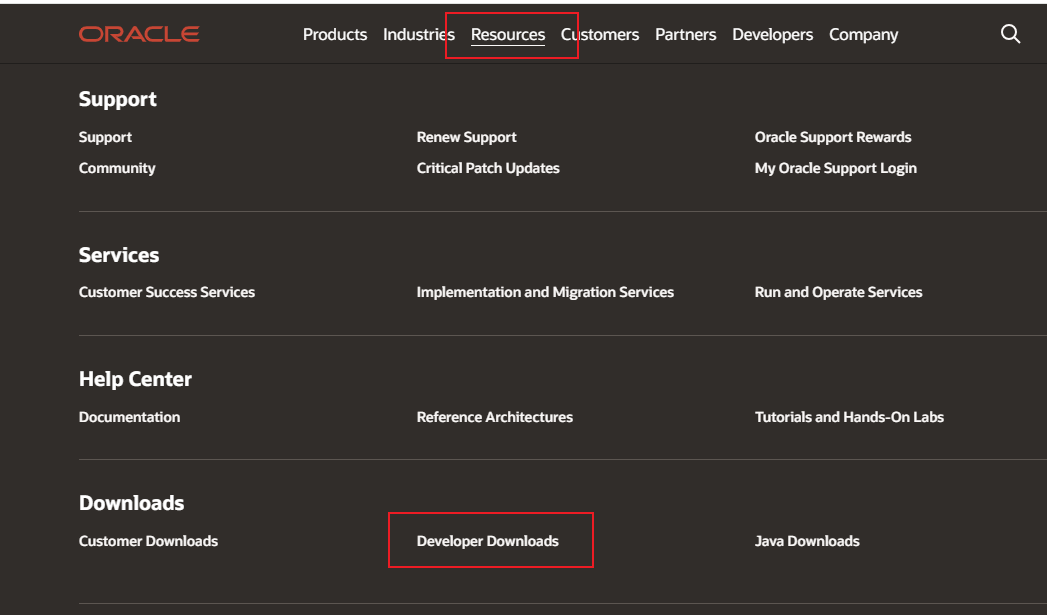The height and width of the screenshot is (615, 1047).
Task: Open the Partners menu
Action: click(685, 34)
